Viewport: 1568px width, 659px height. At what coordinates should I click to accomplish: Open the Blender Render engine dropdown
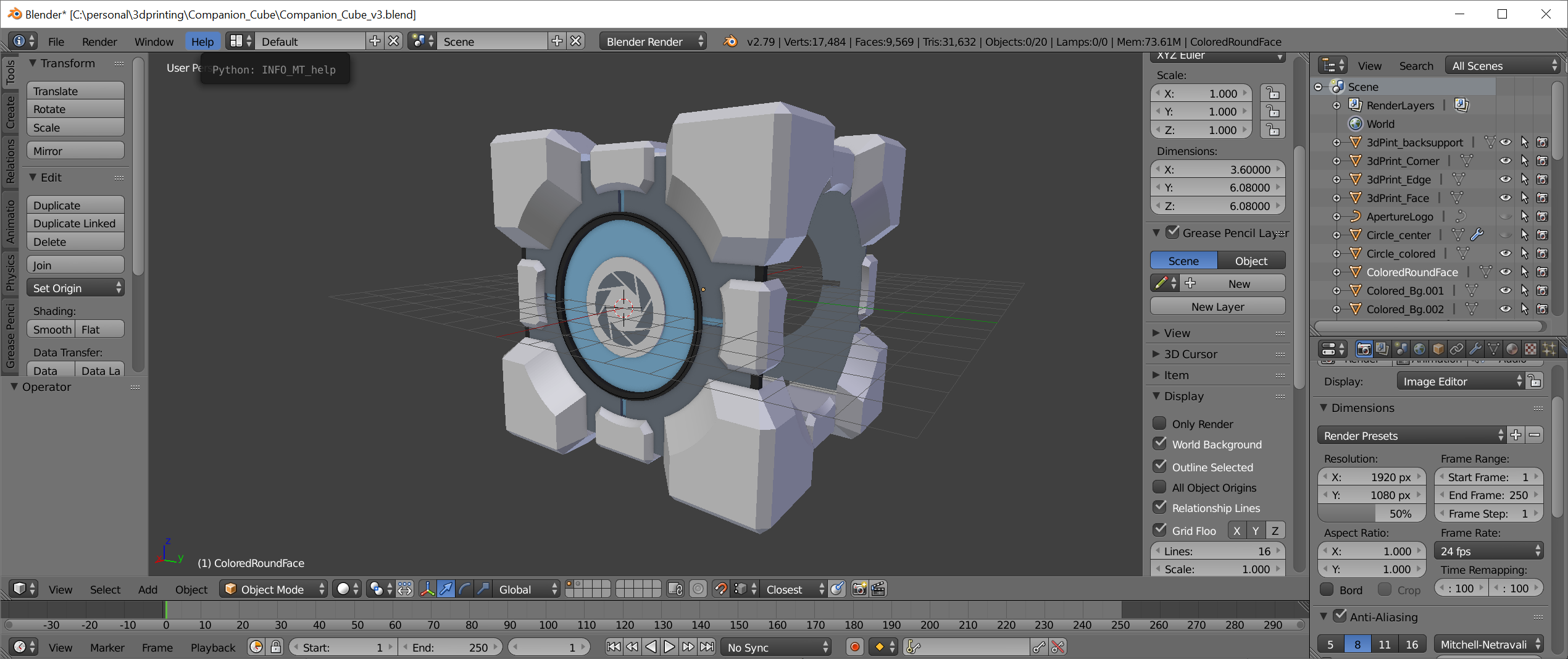pos(653,41)
